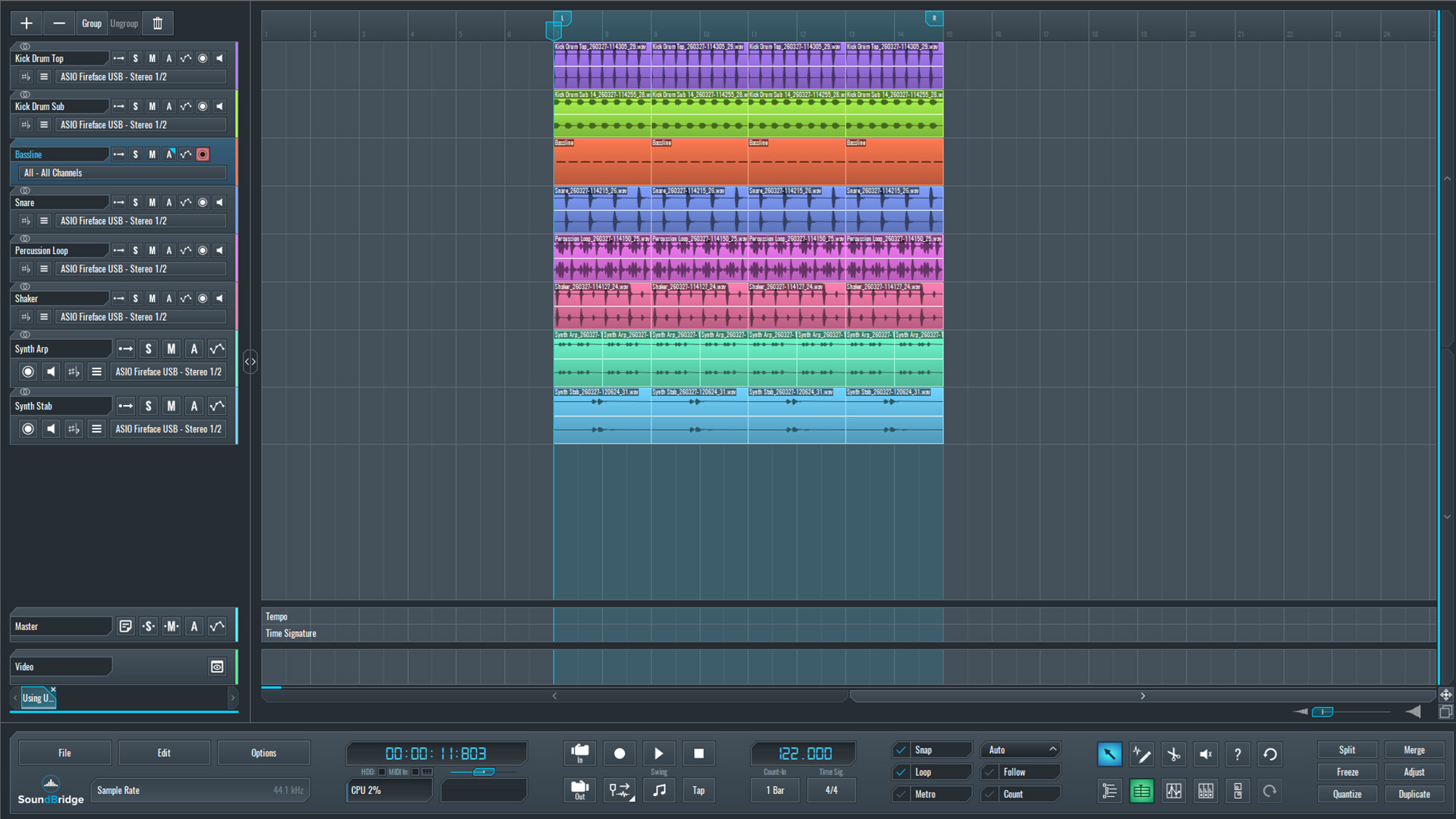This screenshot has width=1456, height=819.
Task: Click the Duplicate button
Action: (x=1414, y=794)
